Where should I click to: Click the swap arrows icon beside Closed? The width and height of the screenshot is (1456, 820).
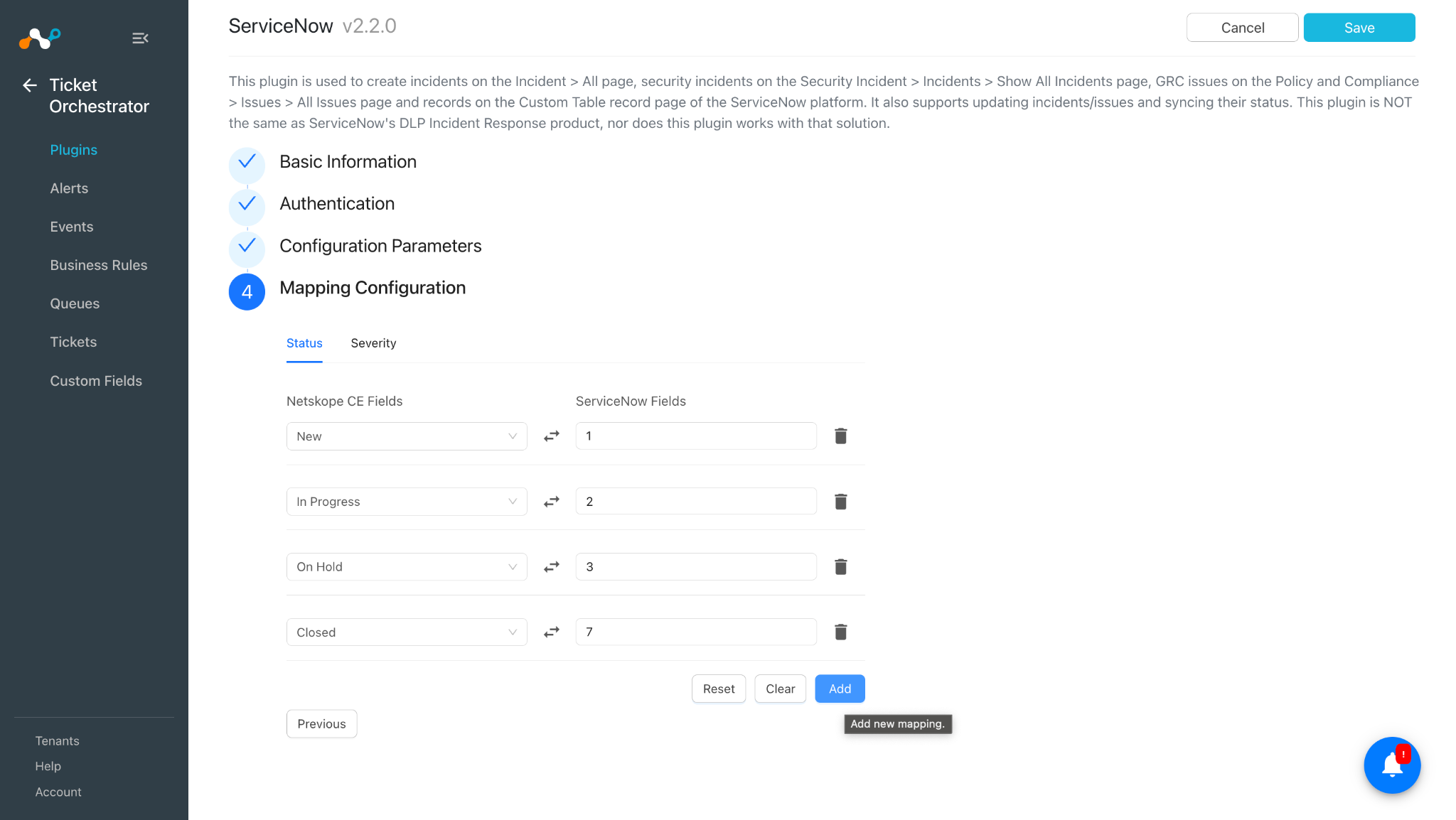tap(552, 632)
